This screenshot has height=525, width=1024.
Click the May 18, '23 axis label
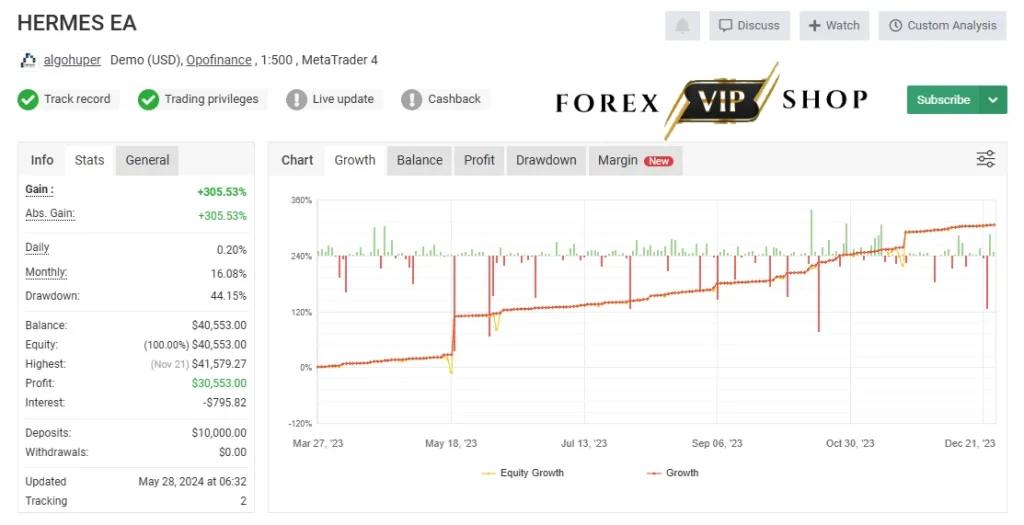[x=451, y=443]
